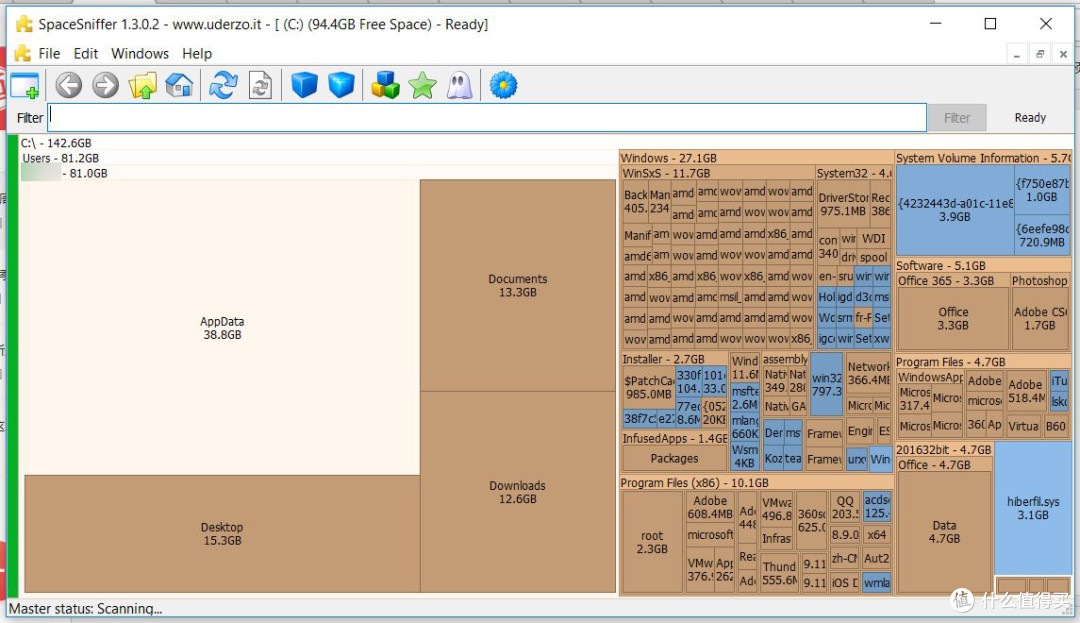Select the Documents 13.3GB block
1080x623 pixels.
[517, 286]
